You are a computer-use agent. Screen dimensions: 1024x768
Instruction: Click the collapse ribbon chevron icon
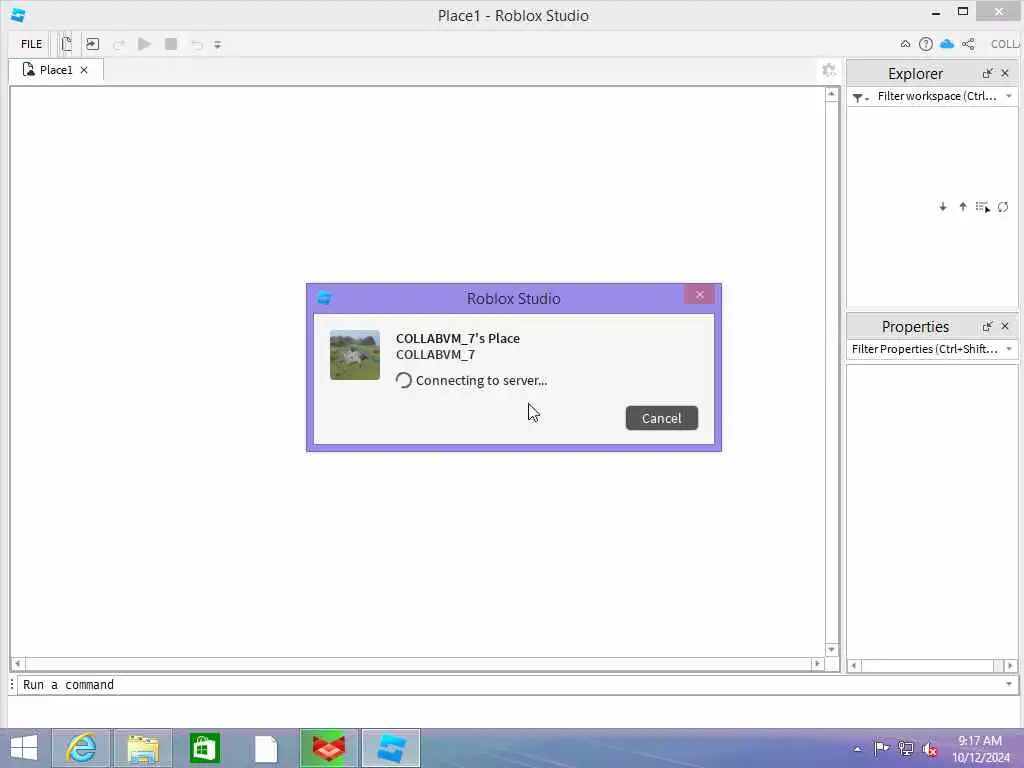click(x=905, y=44)
